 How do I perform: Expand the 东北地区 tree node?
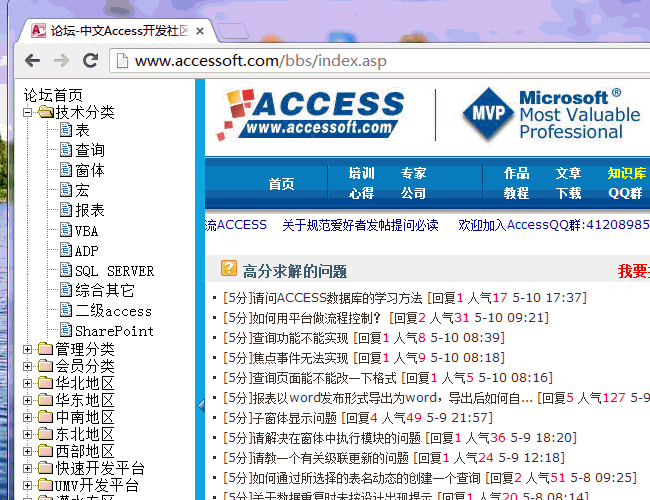[27, 434]
